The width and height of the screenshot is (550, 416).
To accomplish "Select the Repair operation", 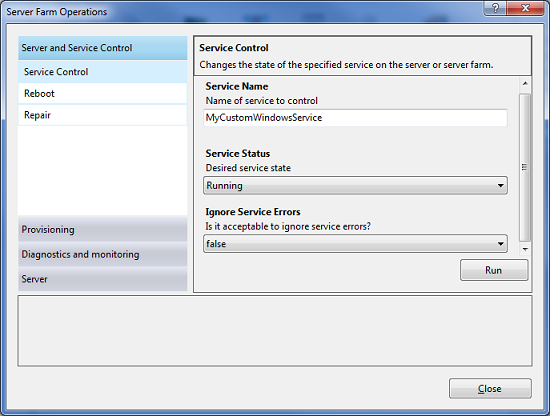I will point(102,115).
